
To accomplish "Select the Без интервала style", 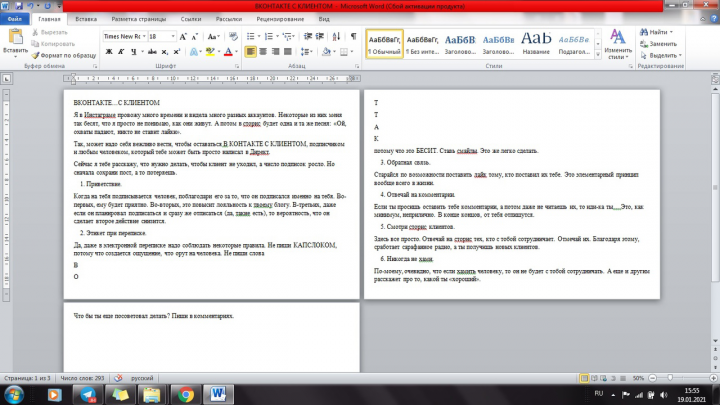I will pyautogui.click(x=422, y=44).
